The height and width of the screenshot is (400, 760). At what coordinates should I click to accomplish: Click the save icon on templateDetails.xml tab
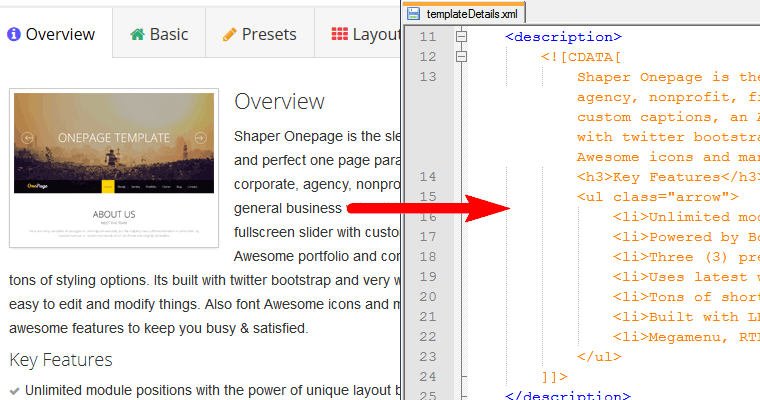tap(416, 14)
